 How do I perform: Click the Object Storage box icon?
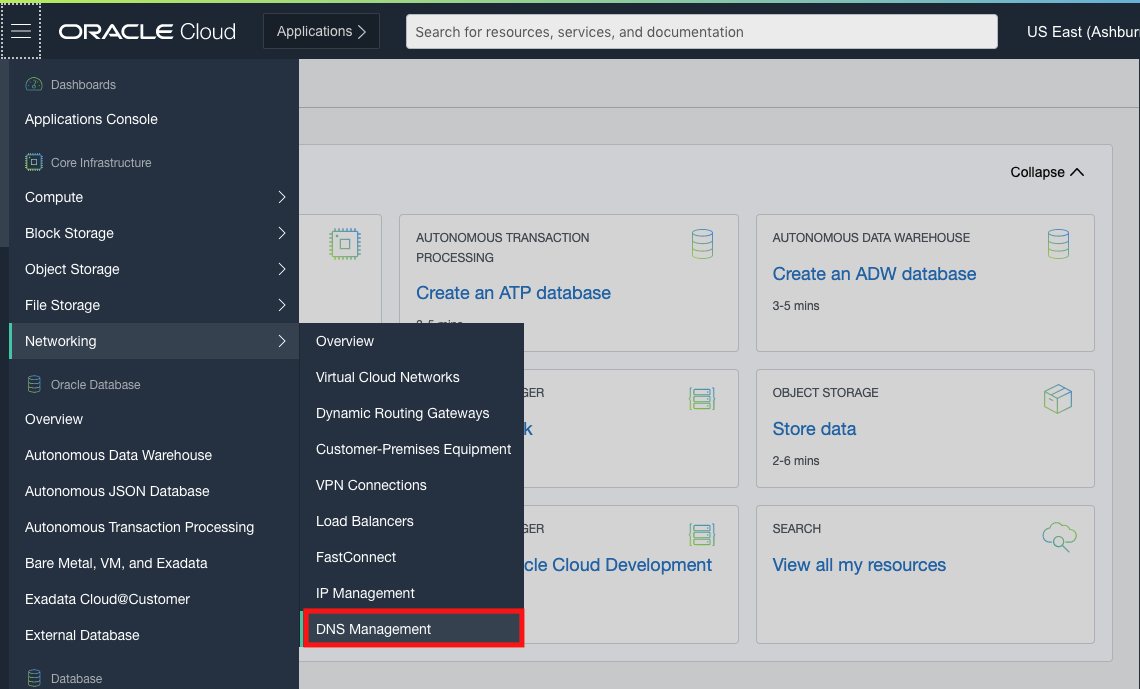tap(1058, 398)
